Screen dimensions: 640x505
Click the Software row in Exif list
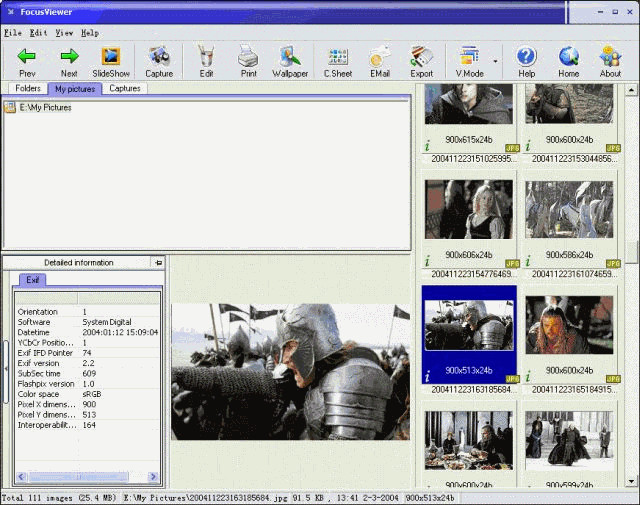(x=87, y=322)
